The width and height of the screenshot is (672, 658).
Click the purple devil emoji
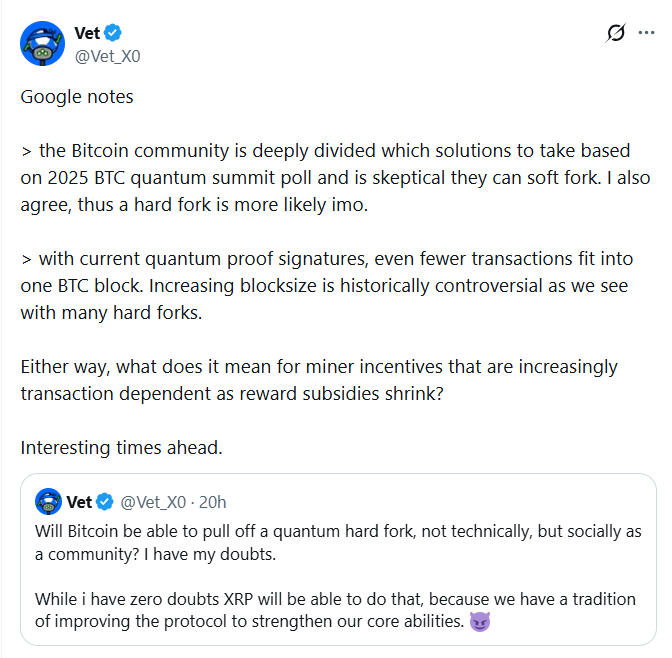click(479, 622)
